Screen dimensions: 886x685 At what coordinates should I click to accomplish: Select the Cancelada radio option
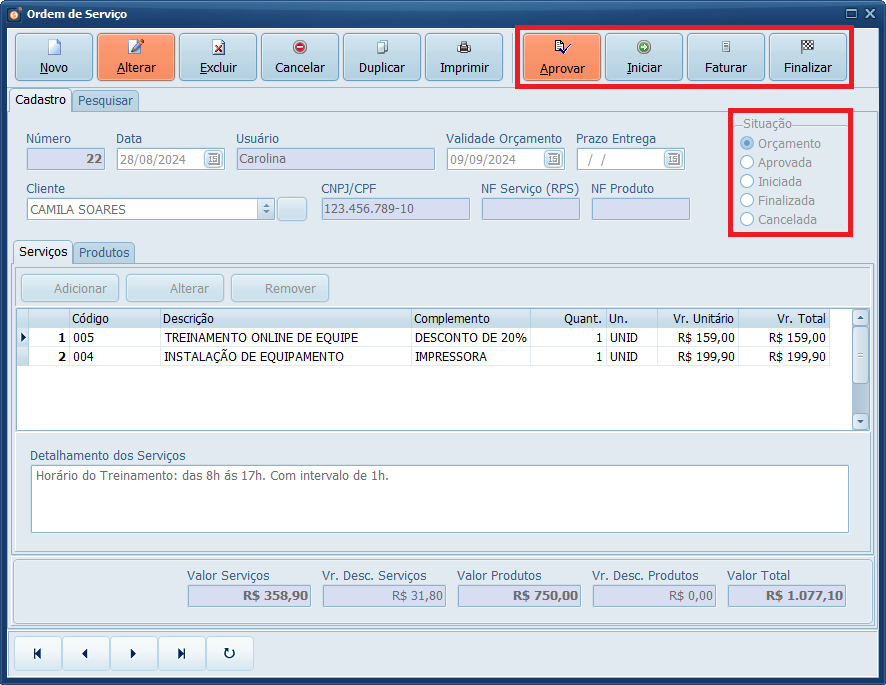click(x=746, y=219)
